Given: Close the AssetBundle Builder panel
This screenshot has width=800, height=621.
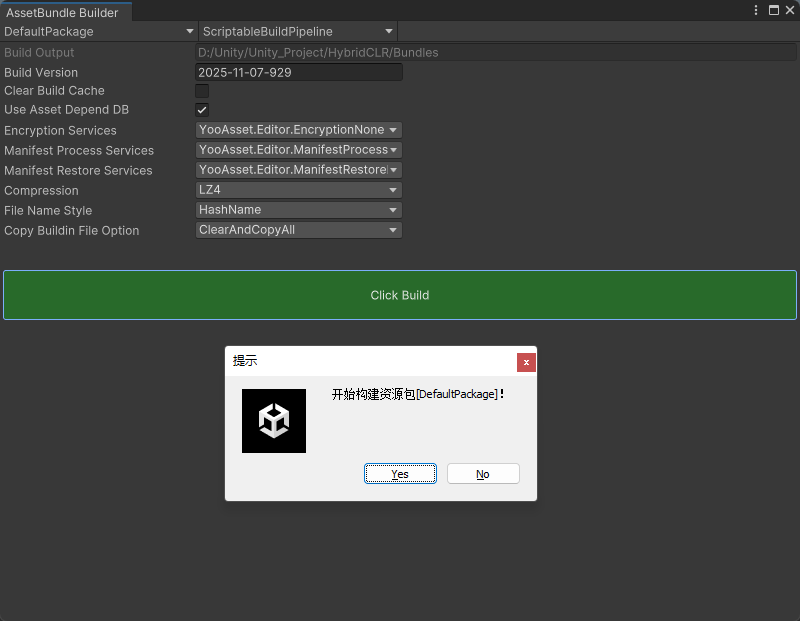Looking at the screenshot, I should pos(790,10).
